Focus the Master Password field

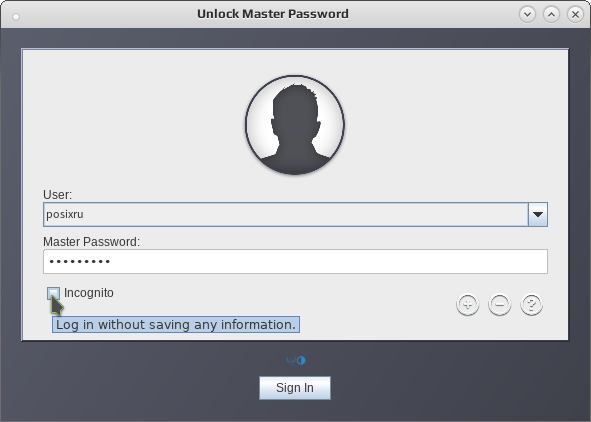(296, 261)
